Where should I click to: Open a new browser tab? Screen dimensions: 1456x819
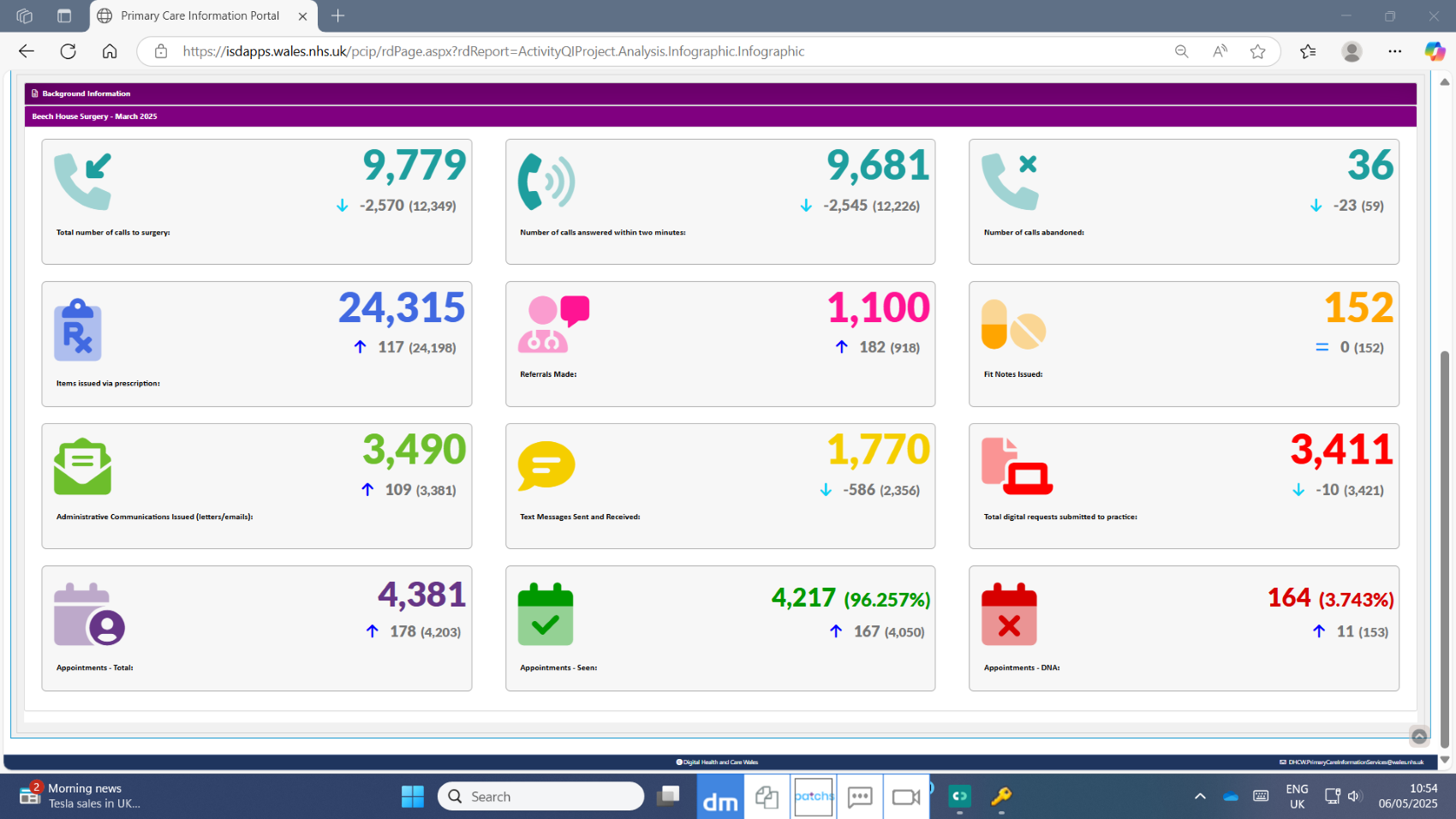[338, 15]
